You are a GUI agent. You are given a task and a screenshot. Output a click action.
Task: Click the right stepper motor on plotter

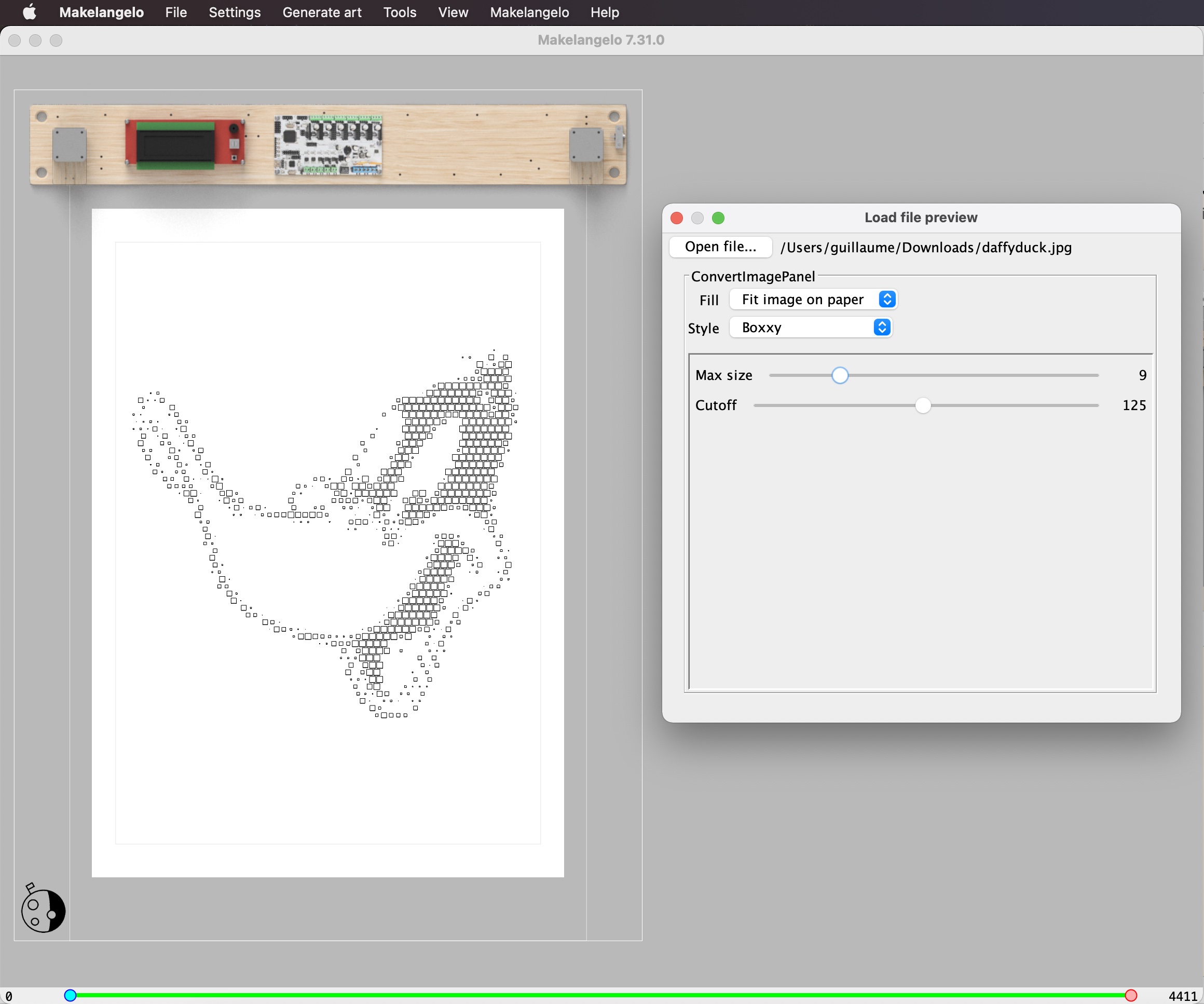click(585, 144)
